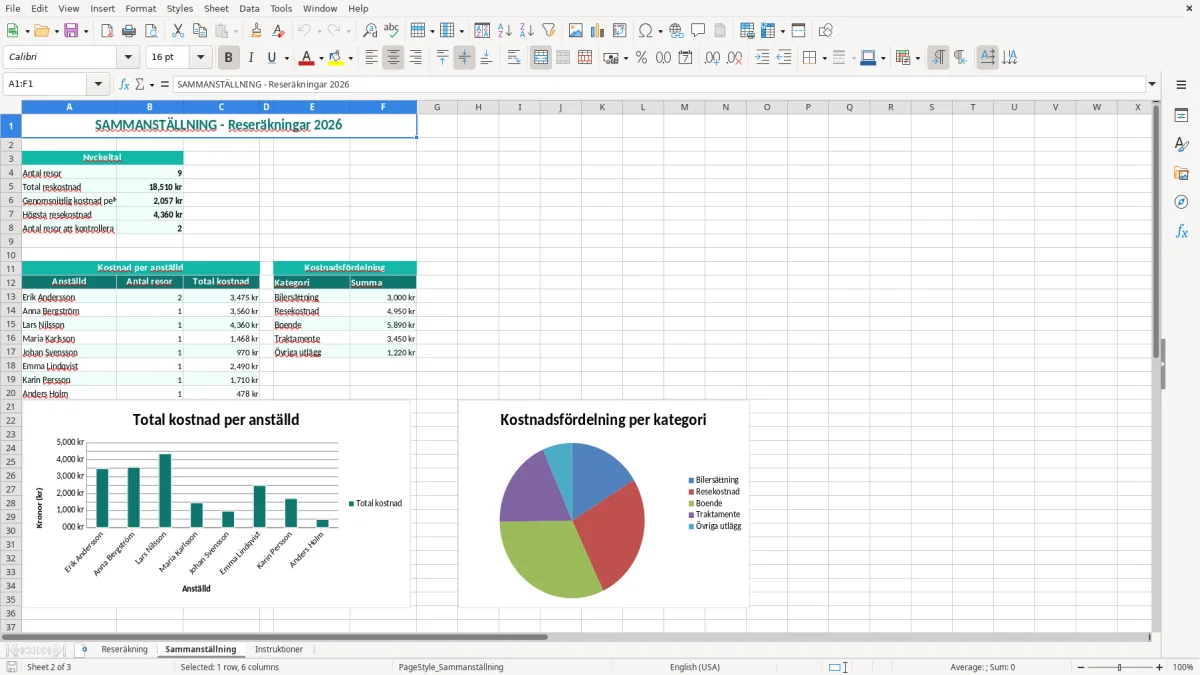This screenshot has height=675, width=1200.
Task: Open the font name dropdown
Action: pyautogui.click(x=128, y=57)
